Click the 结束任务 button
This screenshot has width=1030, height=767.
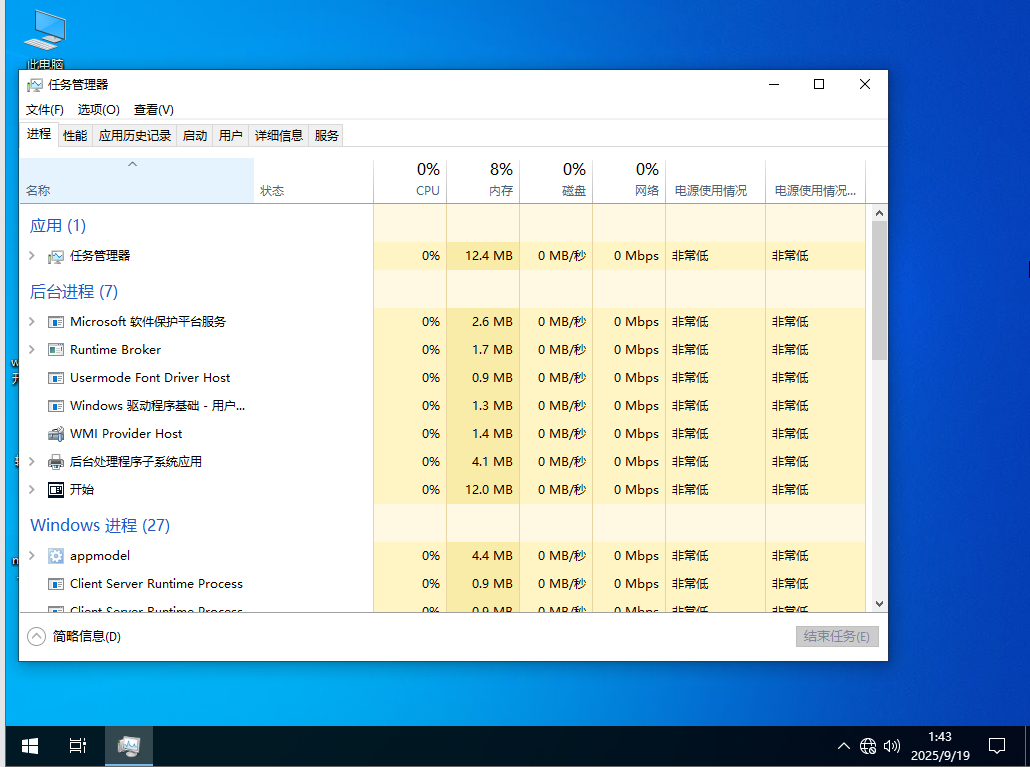pos(837,636)
